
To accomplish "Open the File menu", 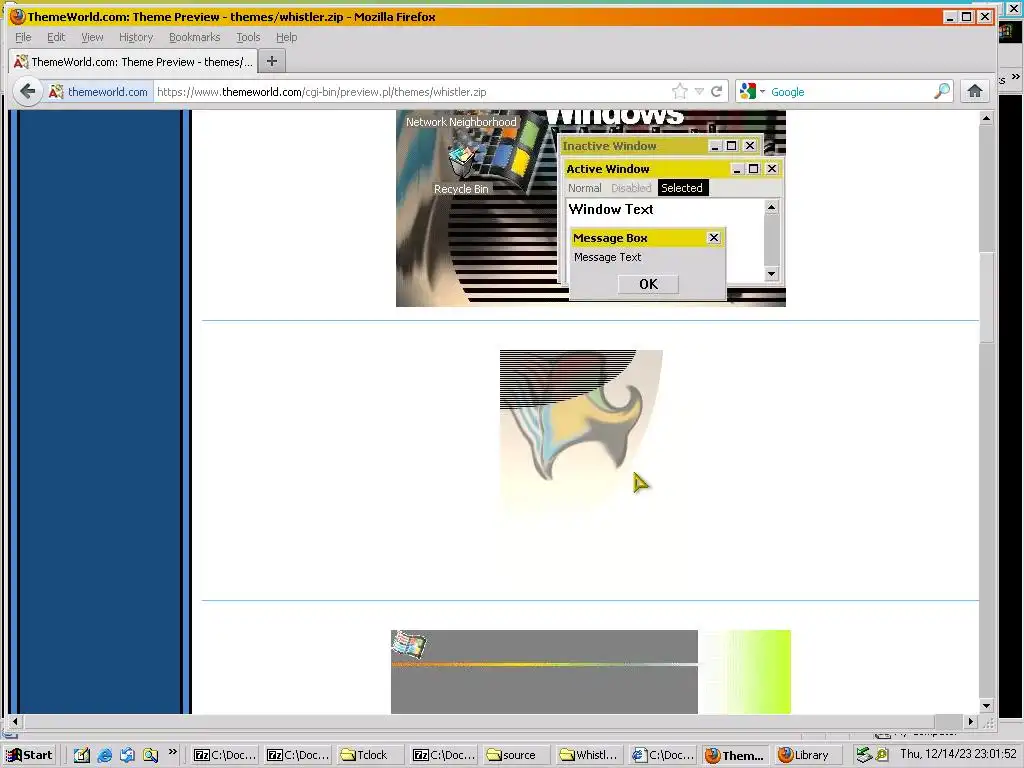I will tap(23, 37).
